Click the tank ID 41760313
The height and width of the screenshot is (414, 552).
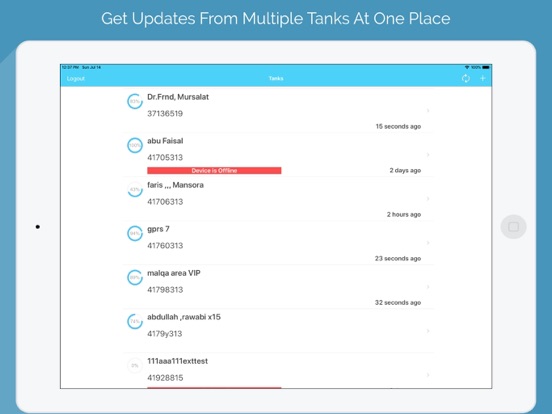point(165,246)
